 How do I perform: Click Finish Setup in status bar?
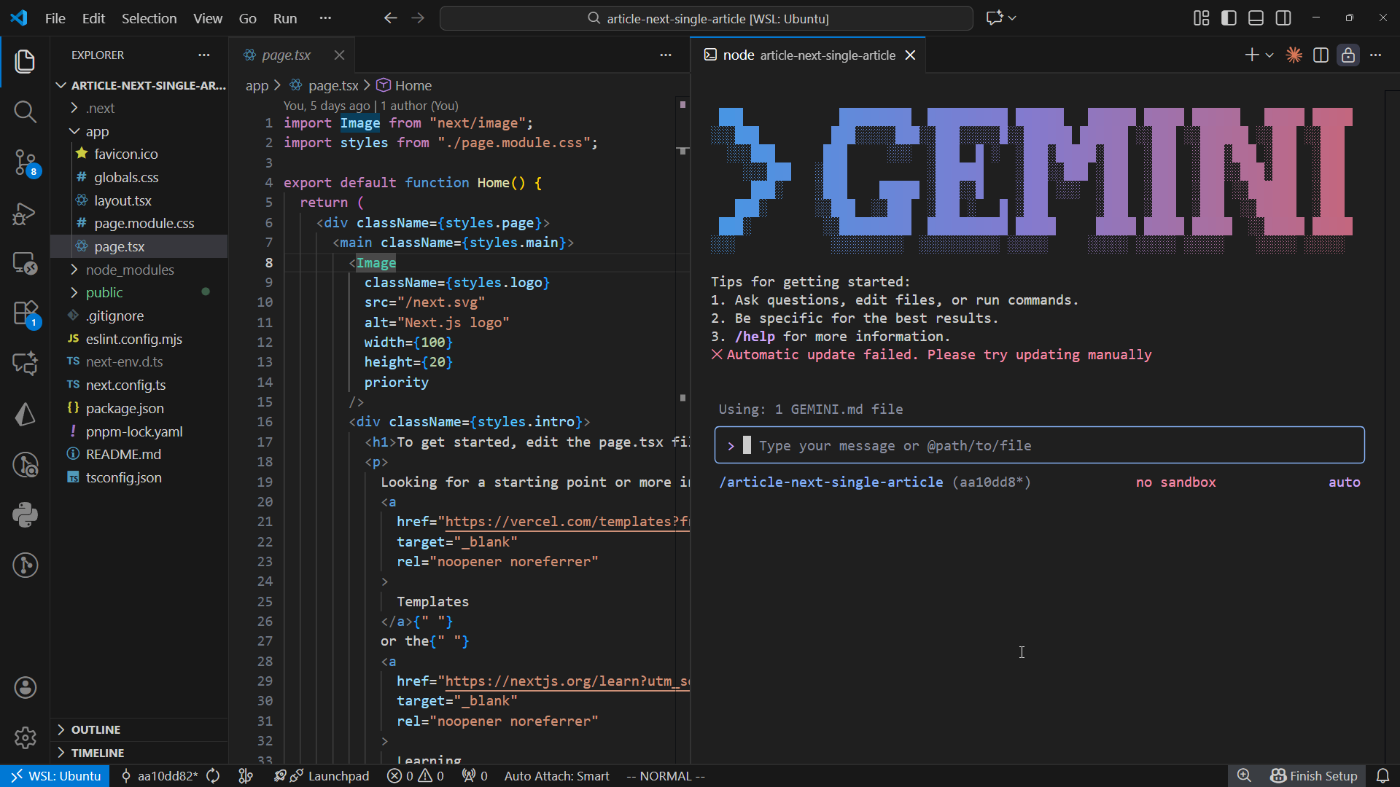point(1313,776)
